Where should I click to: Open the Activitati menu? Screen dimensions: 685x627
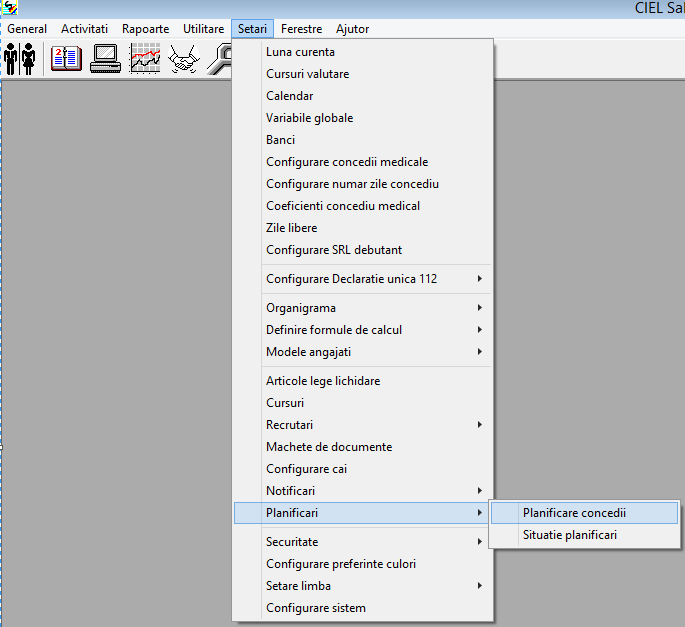pos(84,29)
